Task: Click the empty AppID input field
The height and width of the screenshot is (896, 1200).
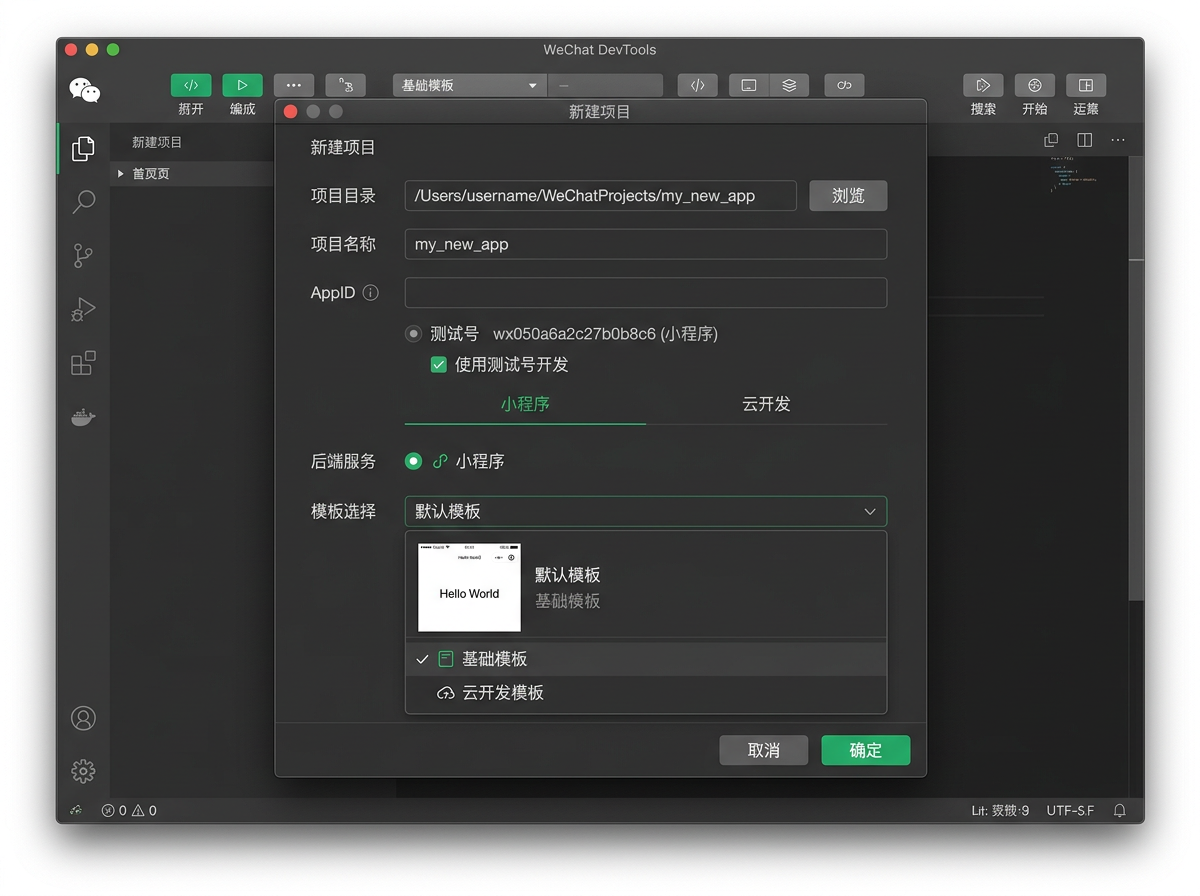Action: pos(646,293)
